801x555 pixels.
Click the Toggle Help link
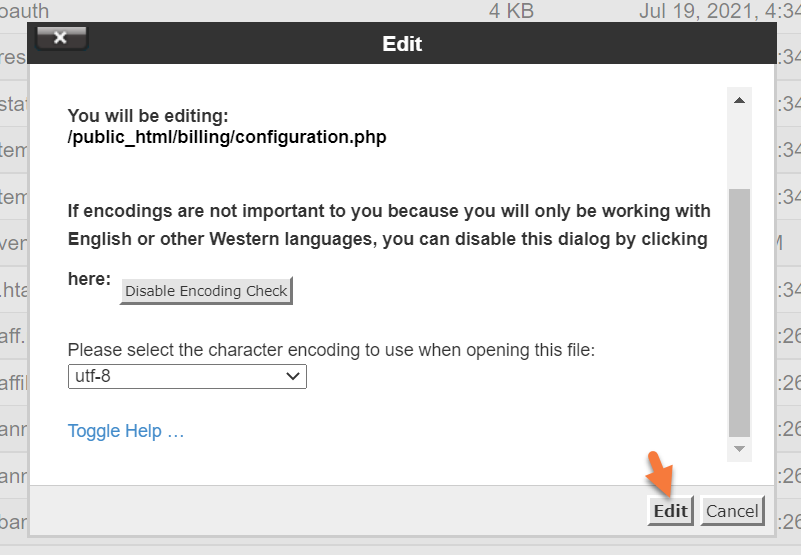pyautogui.click(x=126, y=431)
